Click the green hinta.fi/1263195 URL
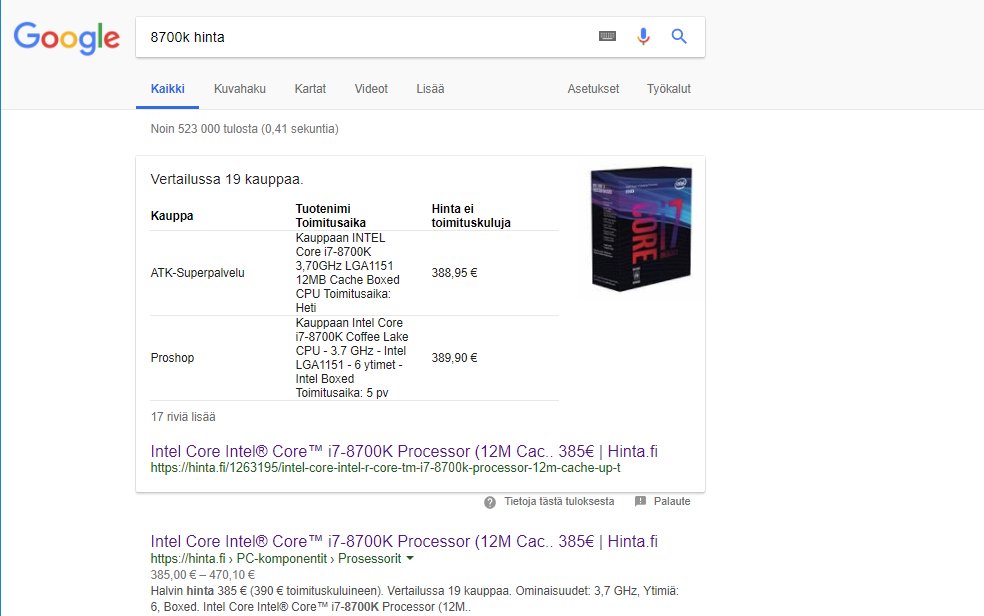The image size is (984, 616). coord(385,468)
